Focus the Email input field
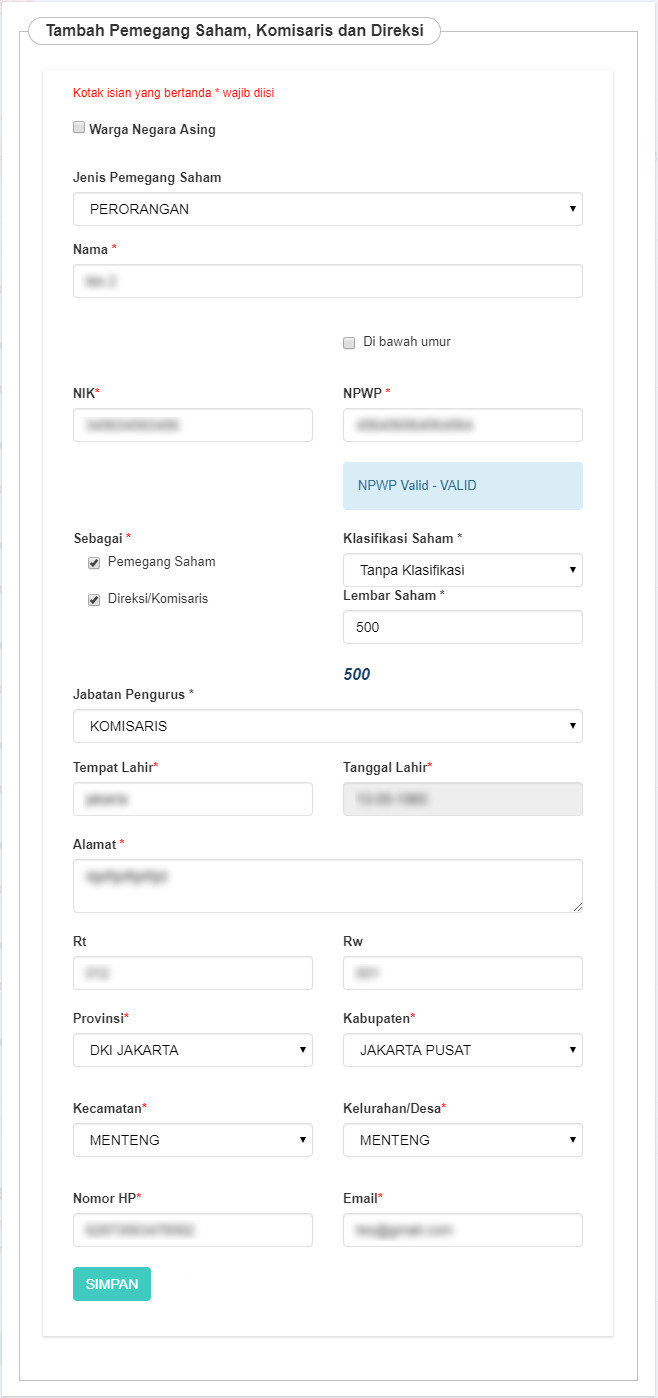 [462, 1230]
